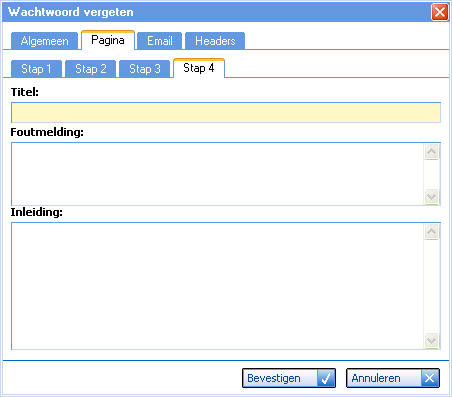This screenshot has height=397, width=452.
Task: Click the Stap 4 sub-tab
Action: (199, 68)
